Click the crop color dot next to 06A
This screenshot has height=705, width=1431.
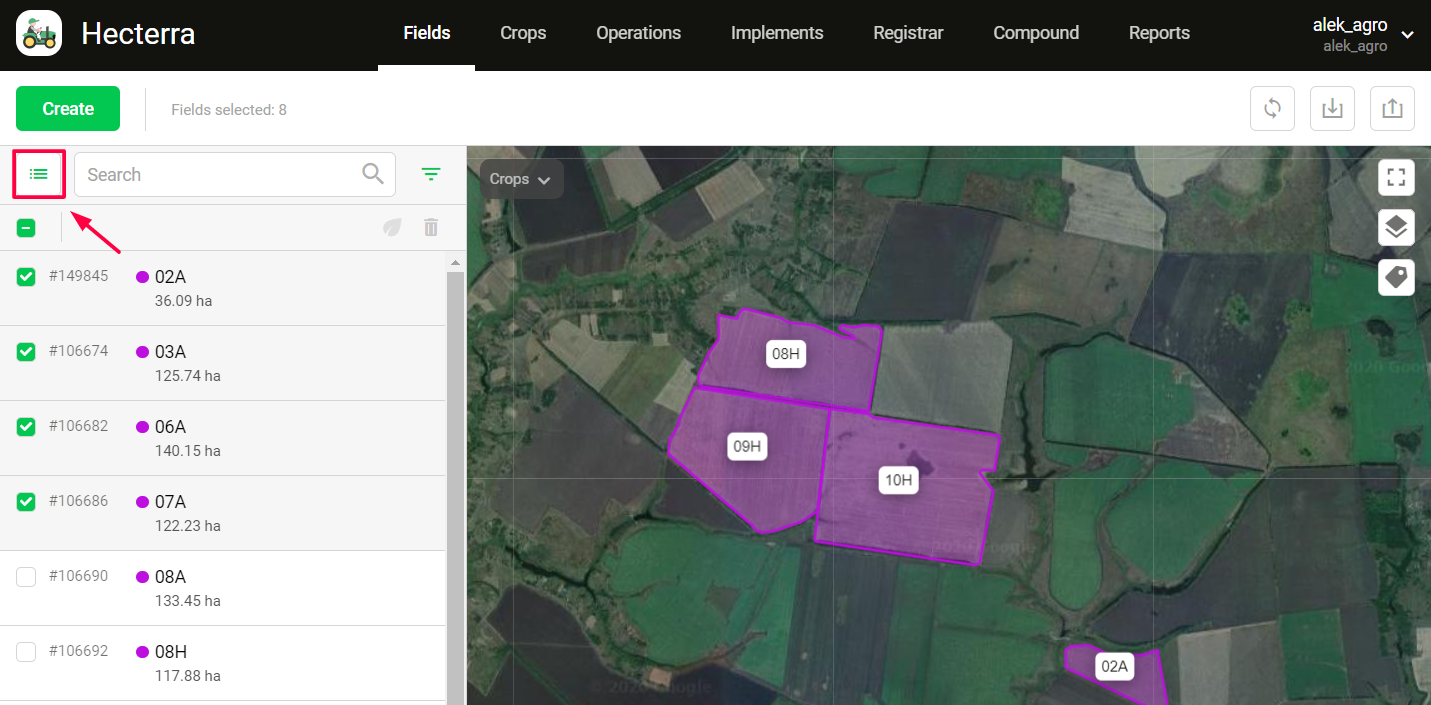pyautogui.click(x=140, y=426)
